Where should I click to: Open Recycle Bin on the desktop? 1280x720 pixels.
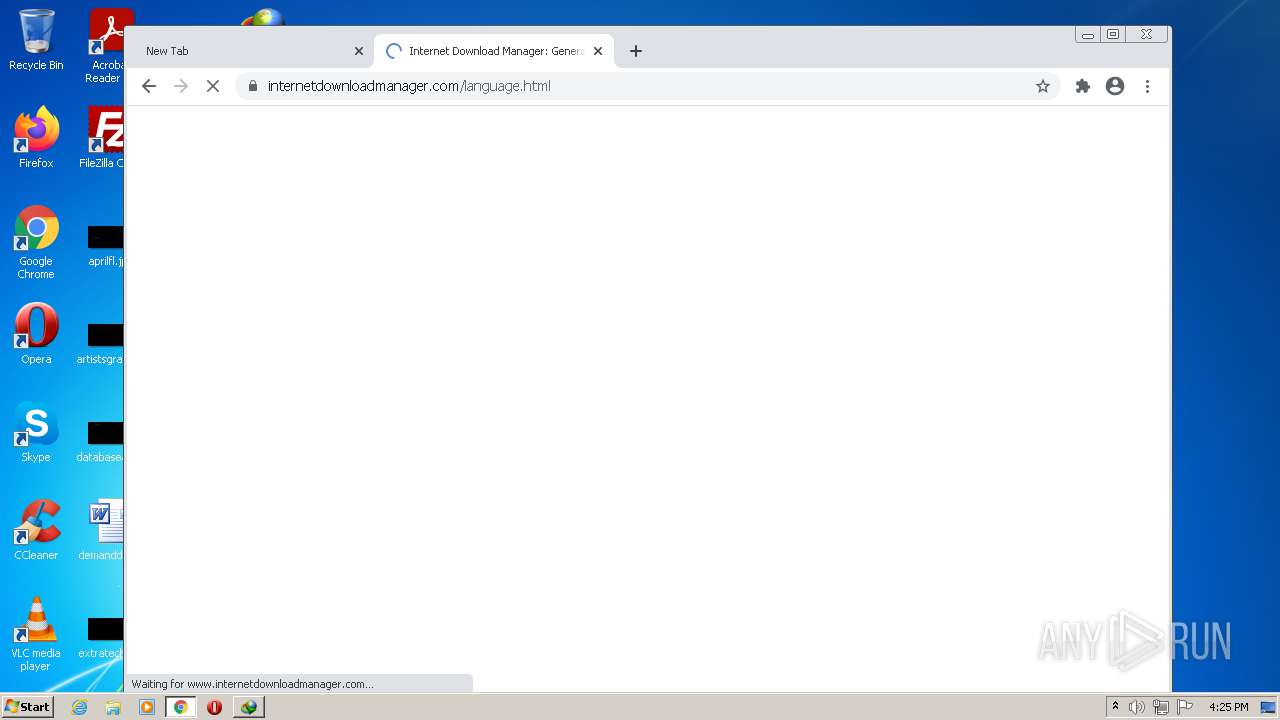coord(36,40)
